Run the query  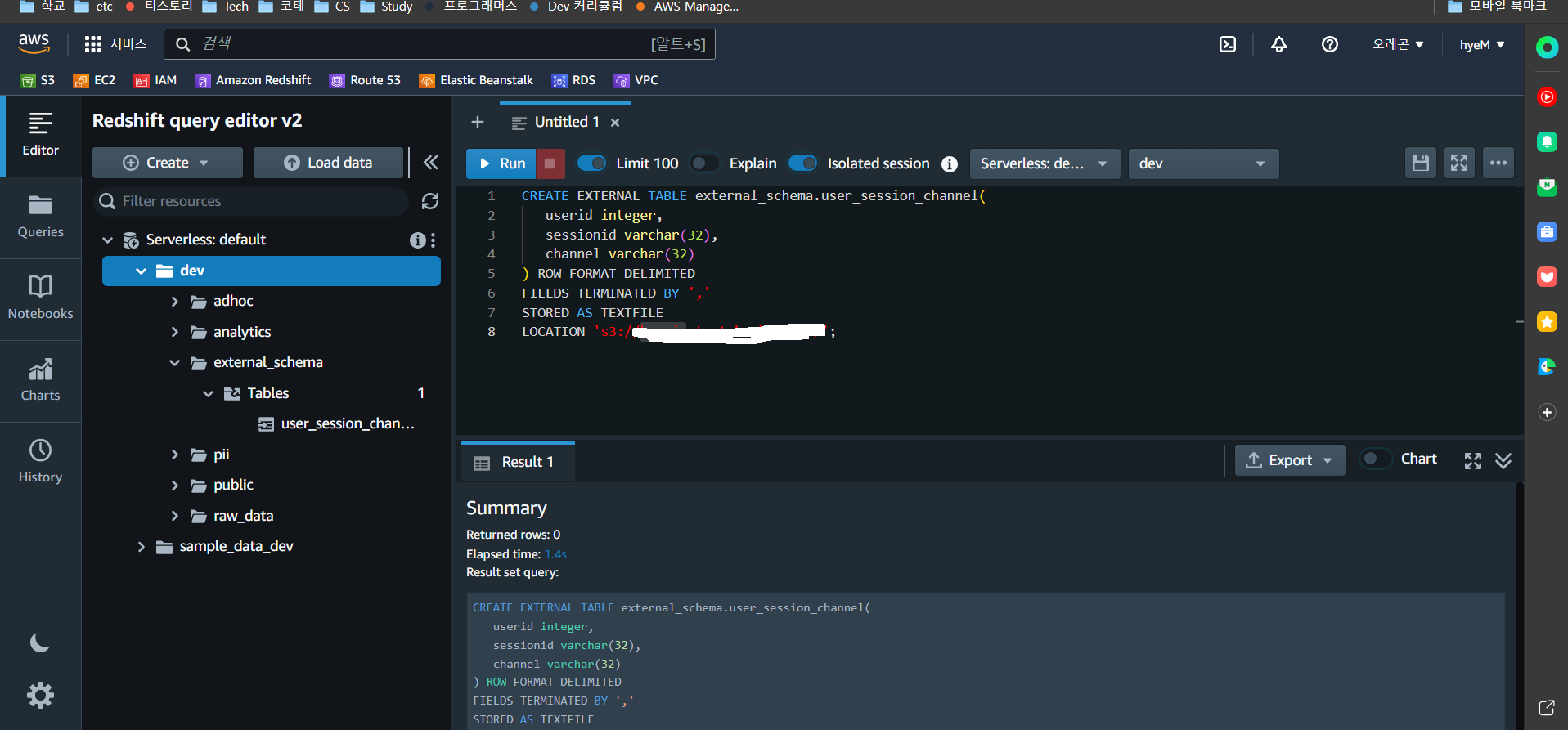pyautogui.click(x=501, y=163)
